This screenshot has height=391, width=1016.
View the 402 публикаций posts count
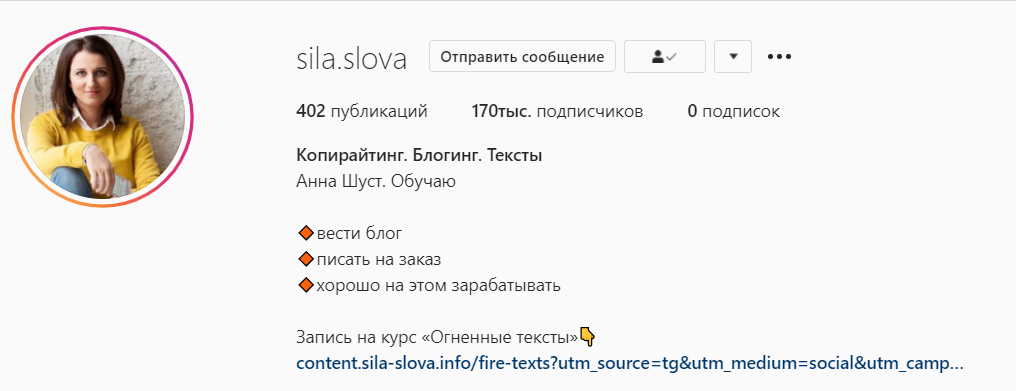(x=362, y=112)
